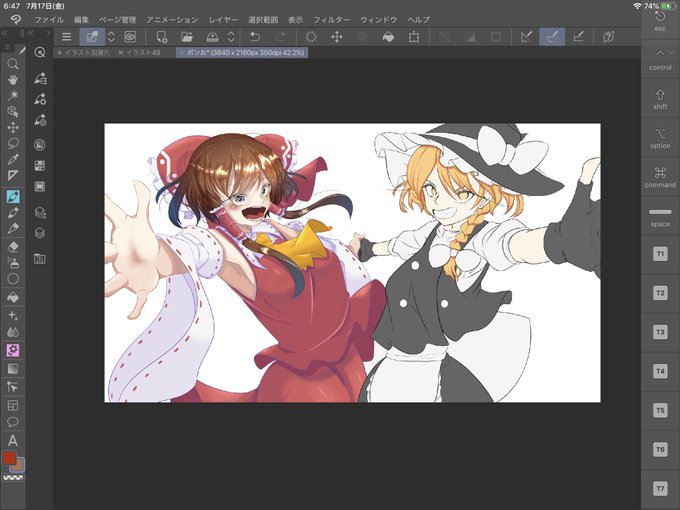Image resolution: width=680 pixels, height=510 pixels.
Task: Open the ウィンドウ menu
Action: (x=379, y=20)
